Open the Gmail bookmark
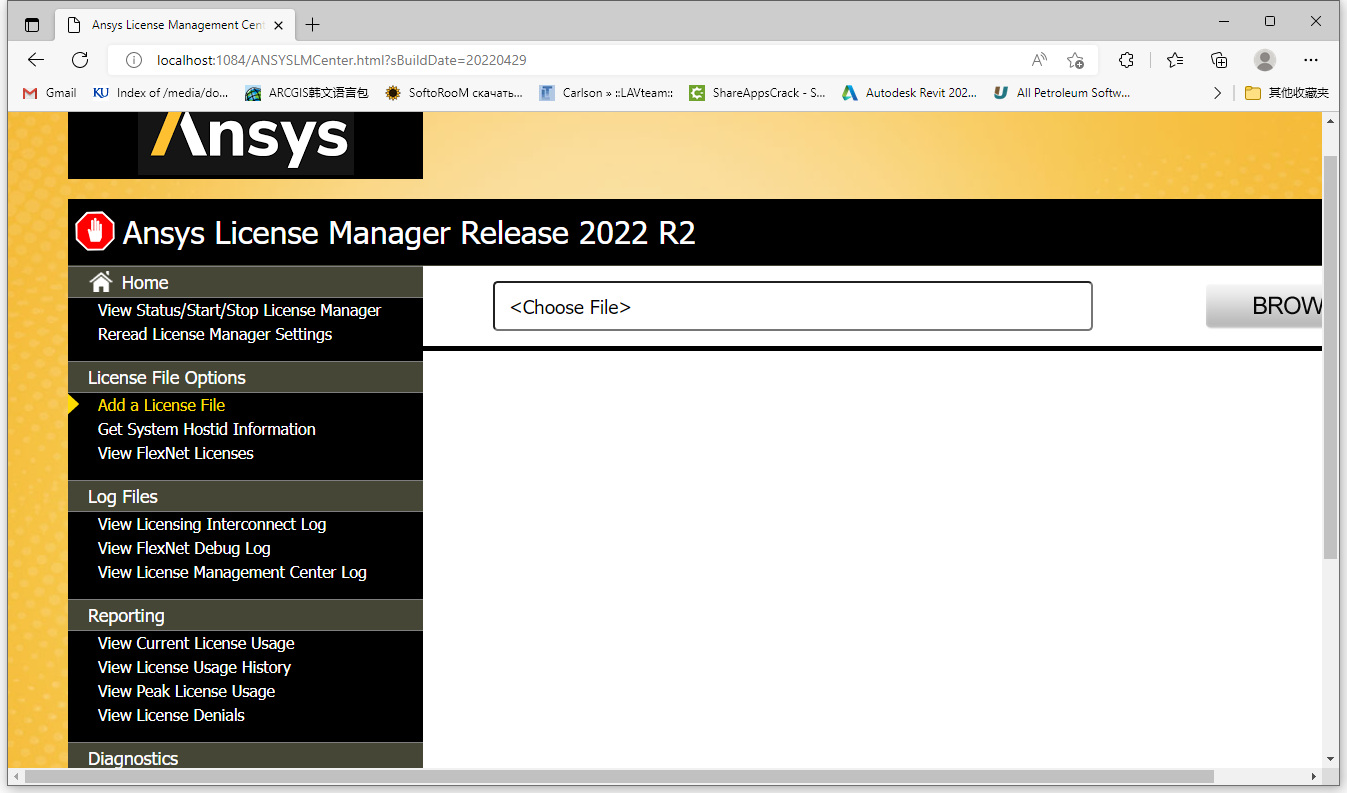The image size is (1347, 793). pos(50,93)
